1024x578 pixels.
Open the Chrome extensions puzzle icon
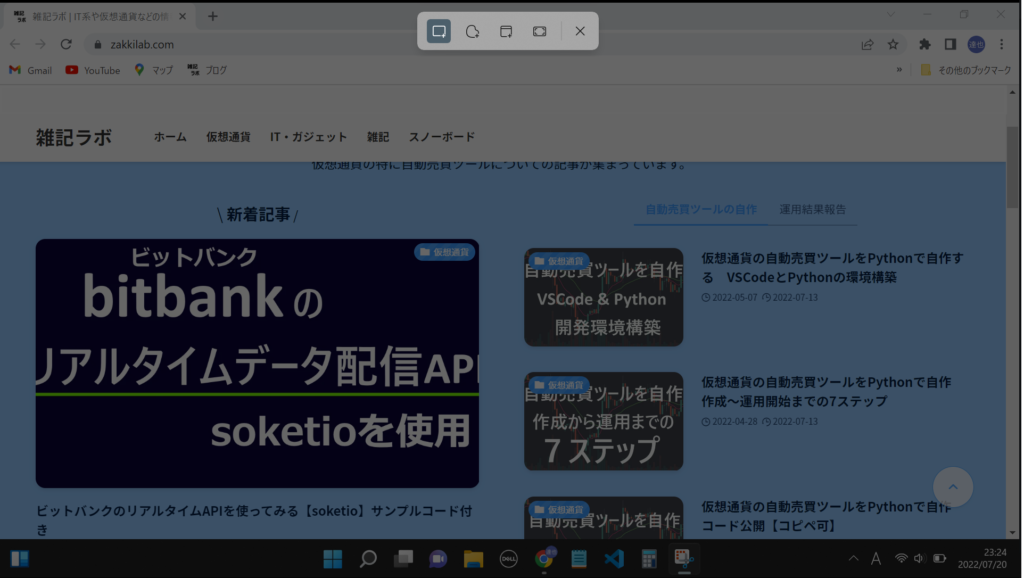pyautogui.click(x=925, y=44)
